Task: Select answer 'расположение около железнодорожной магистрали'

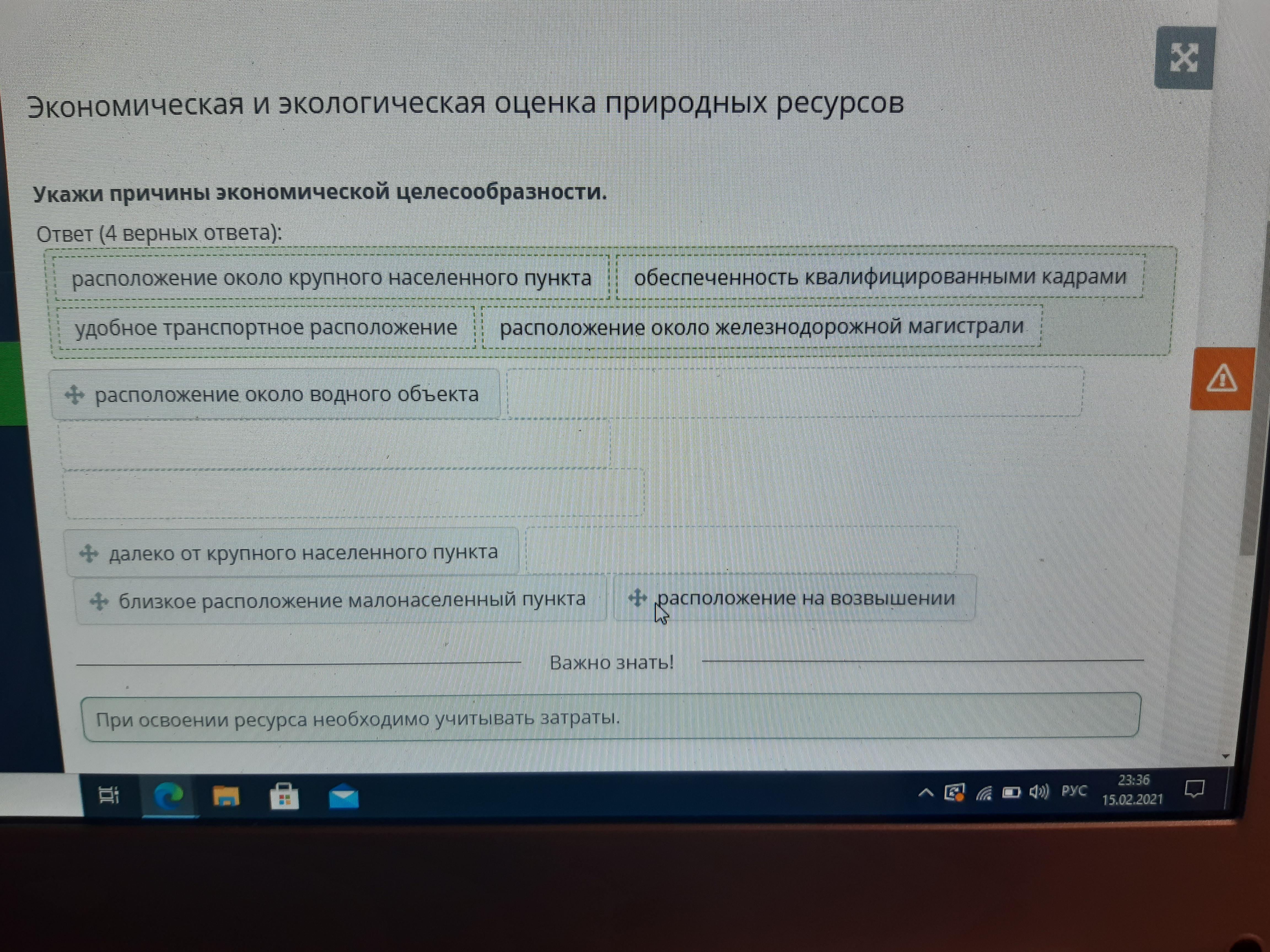Action: 761,326
